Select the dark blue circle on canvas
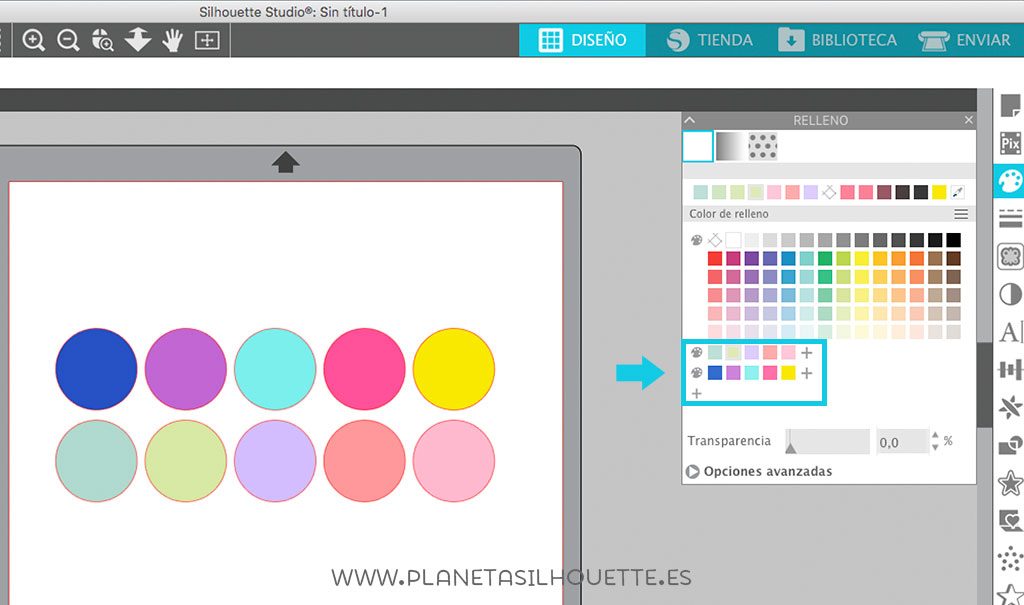Viewport: 1024px width, 605px height. coord(96,369)
